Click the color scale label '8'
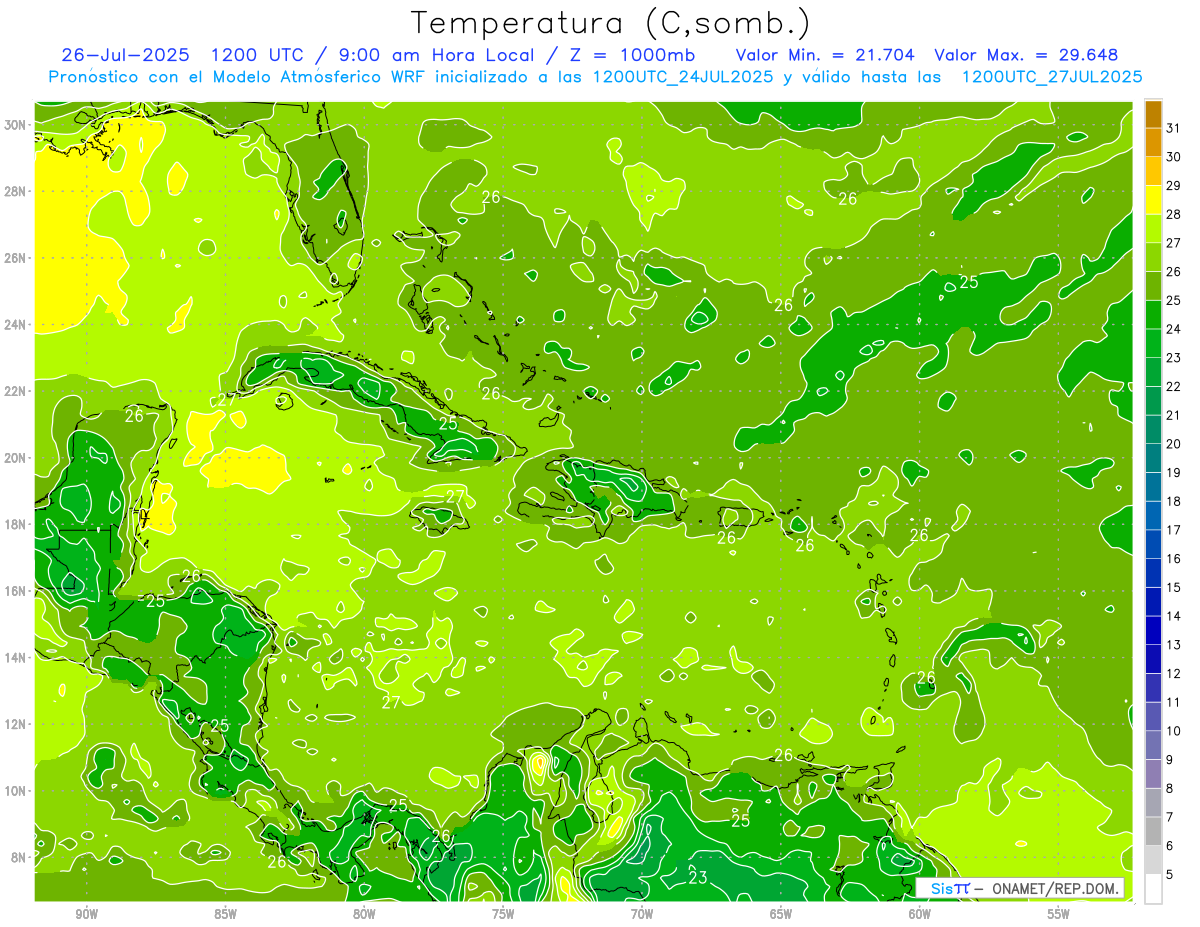 click(x=1169, y=788)
